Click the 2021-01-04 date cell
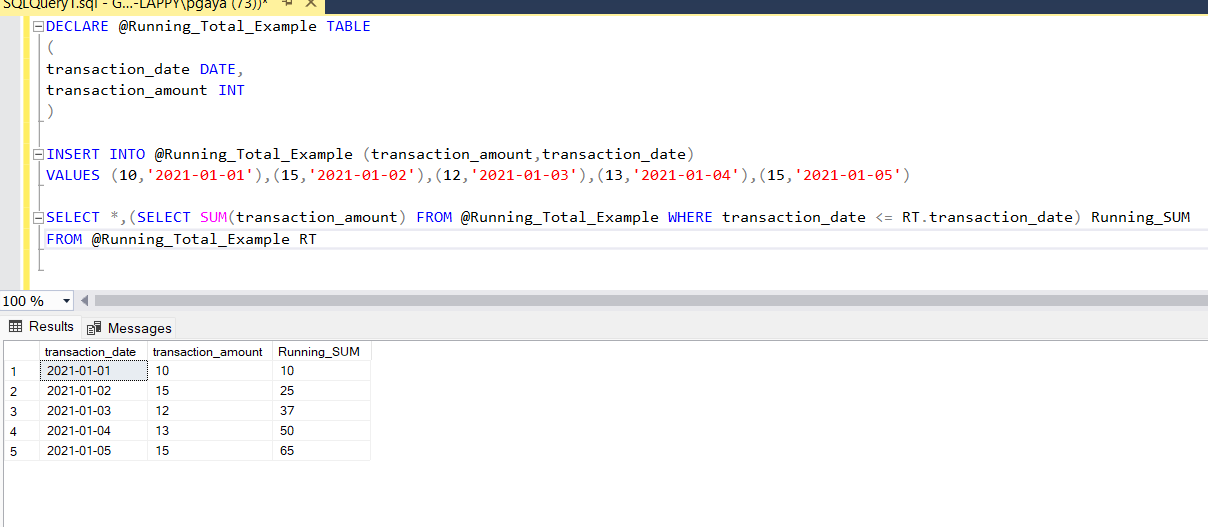 tap(93, 431)
